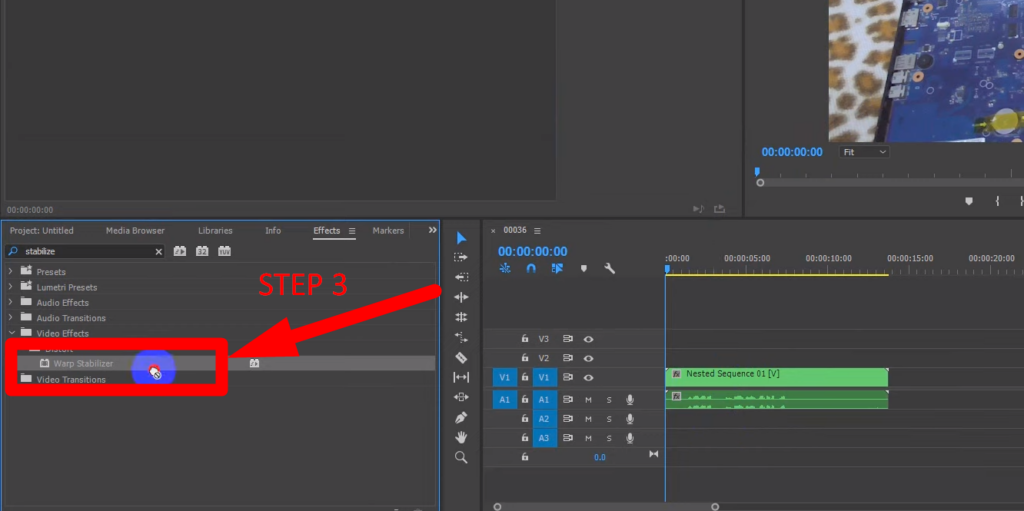Solo the A2 audio track
The image size is (1024, 511).
(x=608, y=419)
